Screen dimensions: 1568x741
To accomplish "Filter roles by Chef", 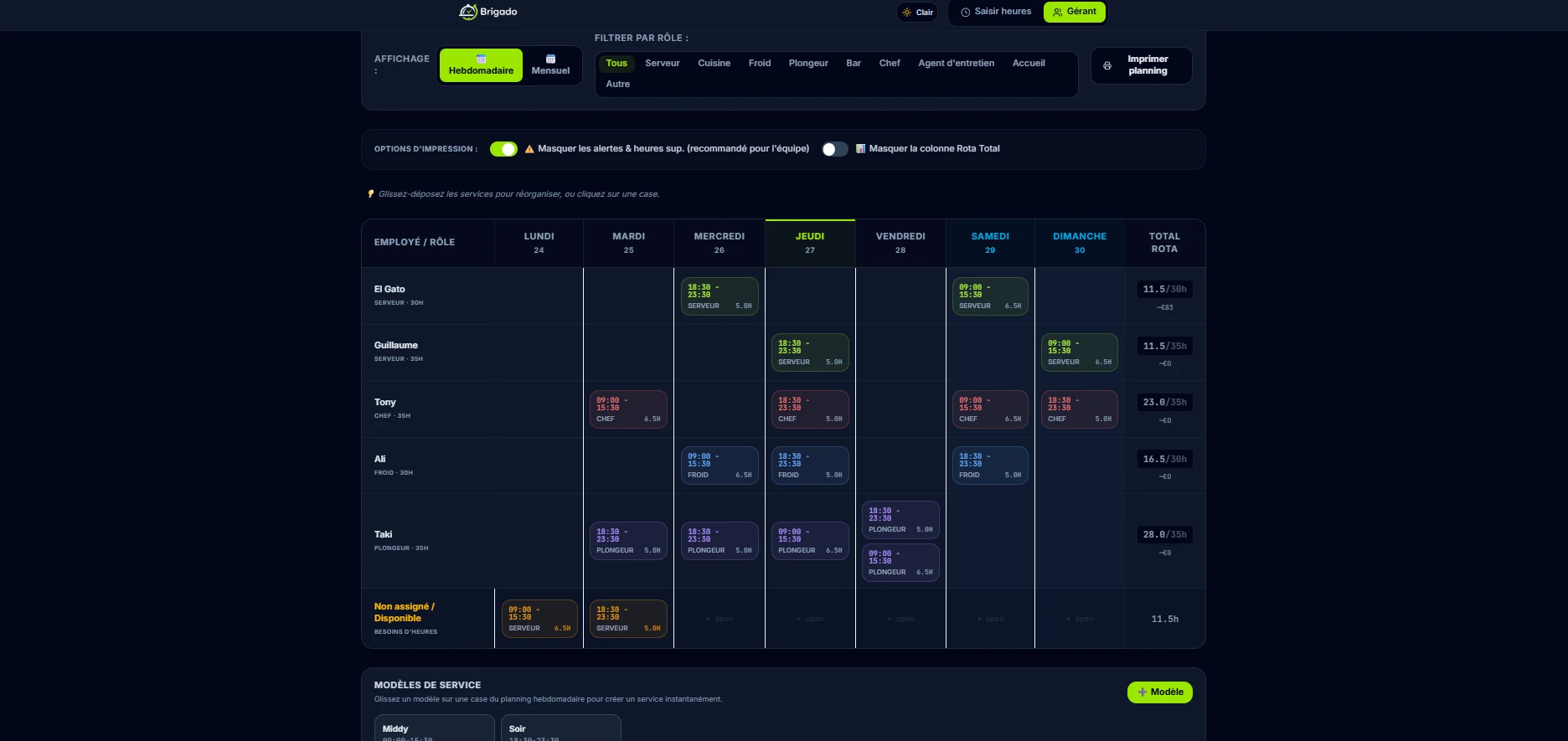I will point(890,64).
